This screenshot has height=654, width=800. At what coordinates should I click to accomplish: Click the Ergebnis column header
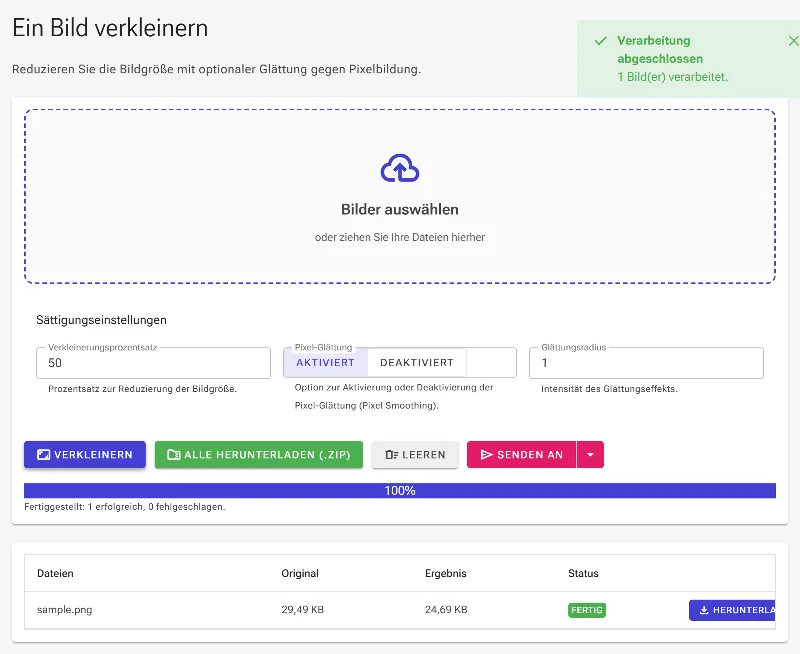coord(446,573)
